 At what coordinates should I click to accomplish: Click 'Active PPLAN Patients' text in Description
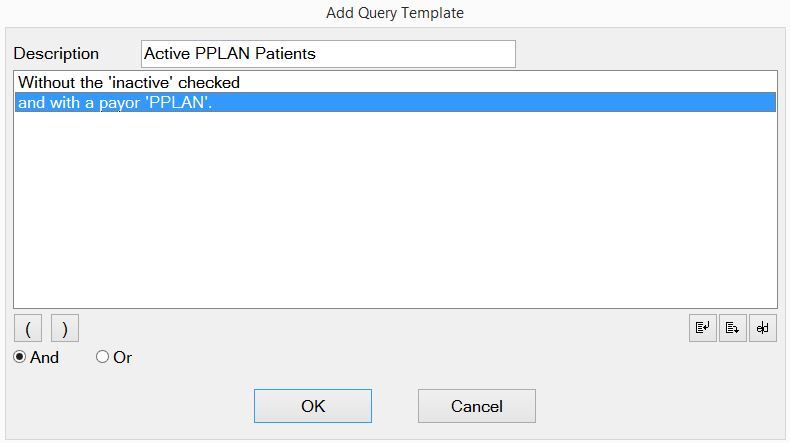tap(230, 53)
